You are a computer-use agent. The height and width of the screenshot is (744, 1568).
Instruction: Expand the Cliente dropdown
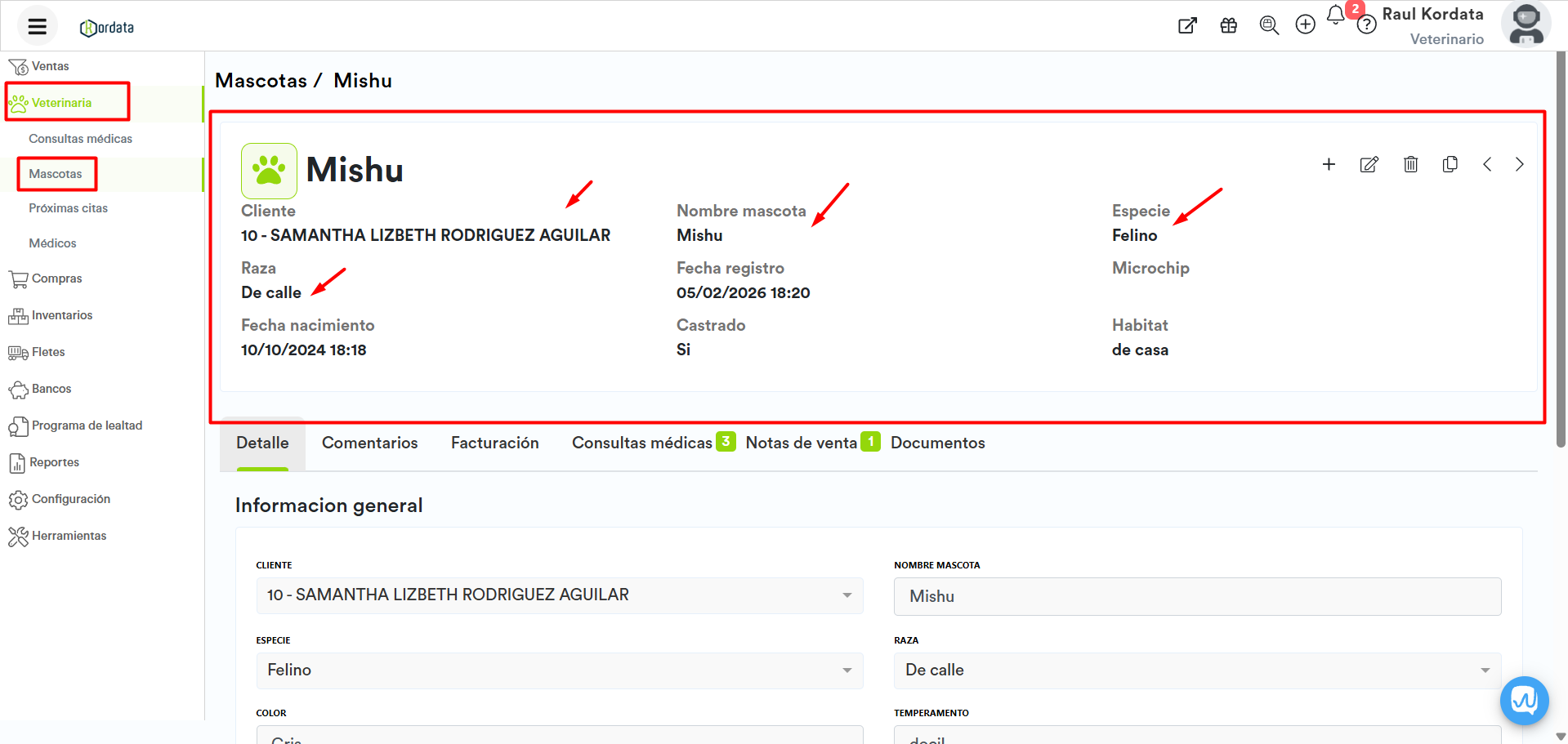[x=847, y=595]
